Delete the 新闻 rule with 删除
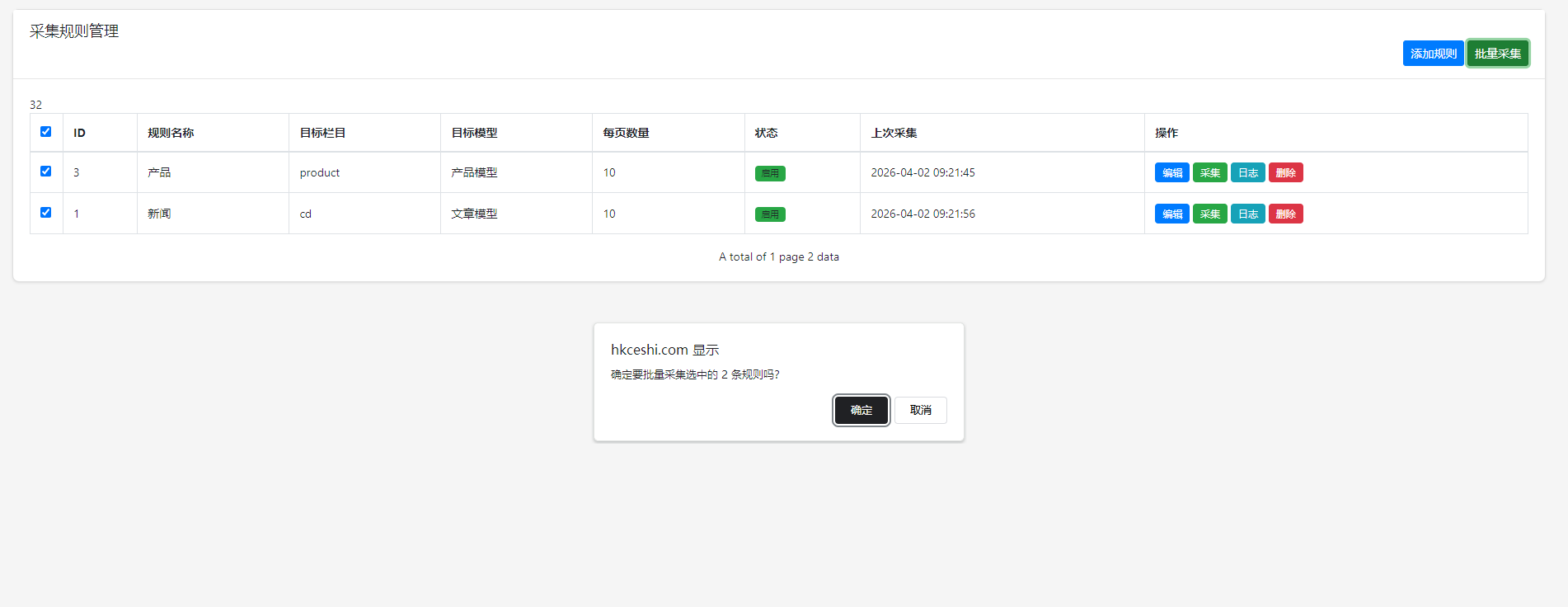 pos(1285,214)
